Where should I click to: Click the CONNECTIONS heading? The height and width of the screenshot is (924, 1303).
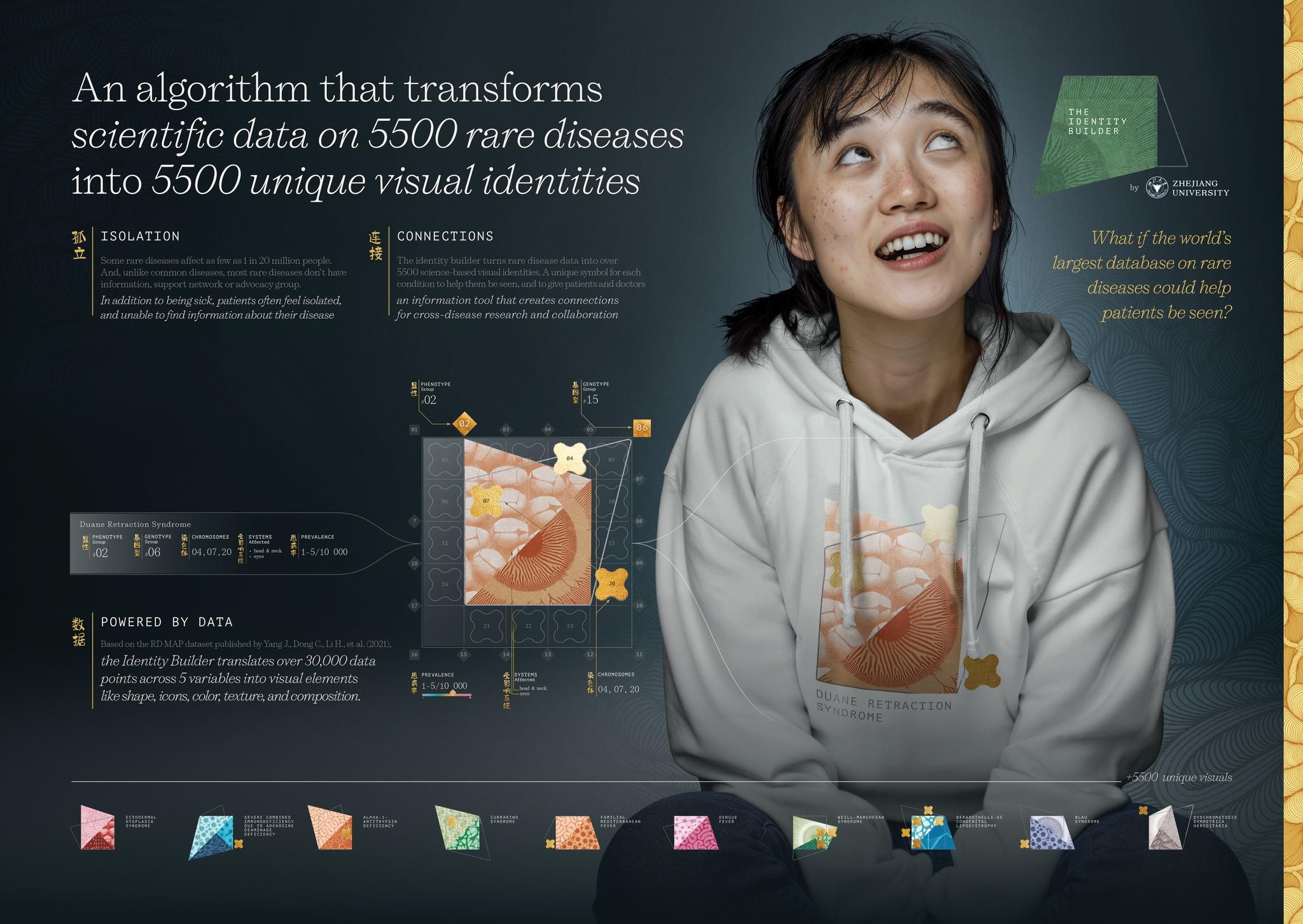(x=445, y=236)
